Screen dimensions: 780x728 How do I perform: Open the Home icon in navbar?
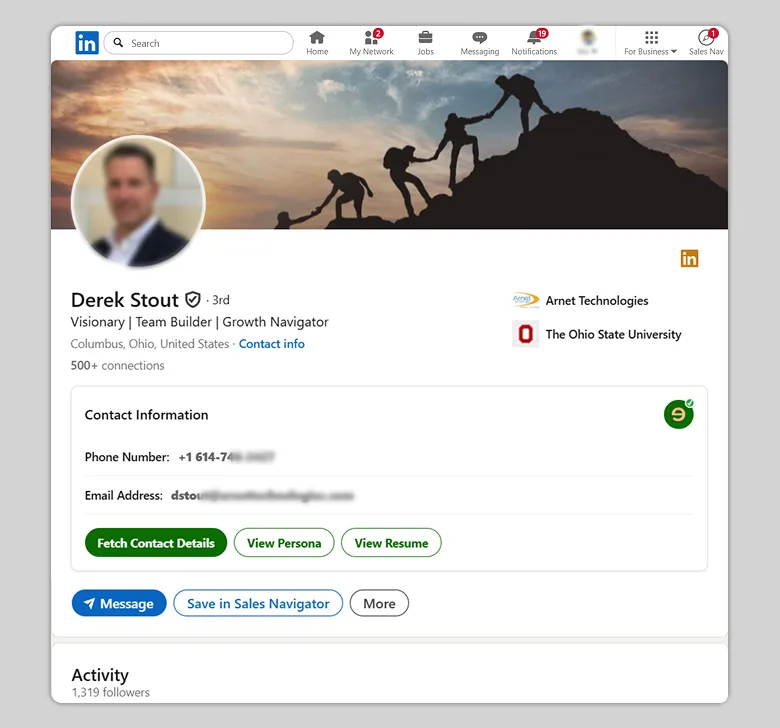point(317,38)
